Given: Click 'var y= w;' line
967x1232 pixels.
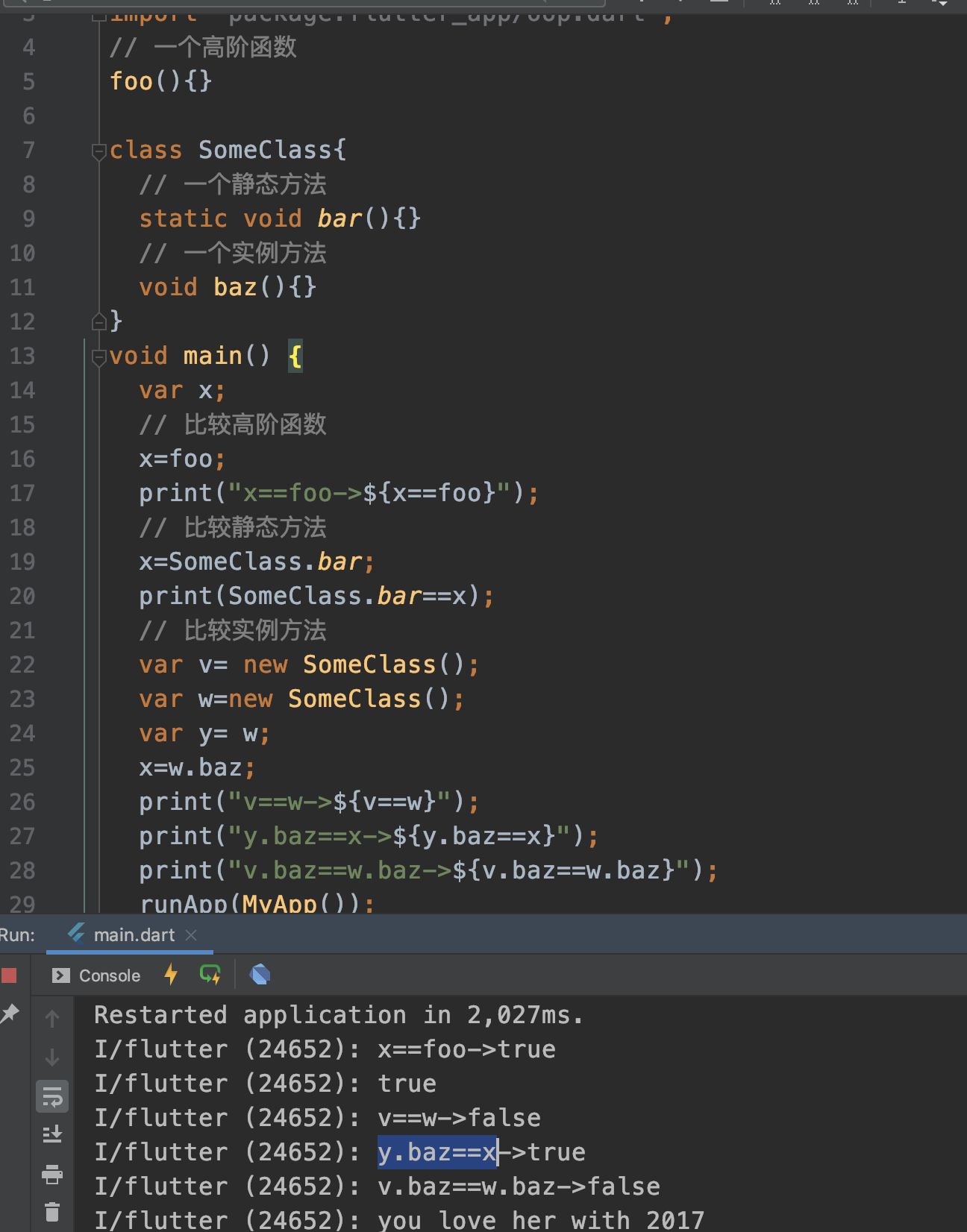Looking at the screenshot, I should coord(204,733).
